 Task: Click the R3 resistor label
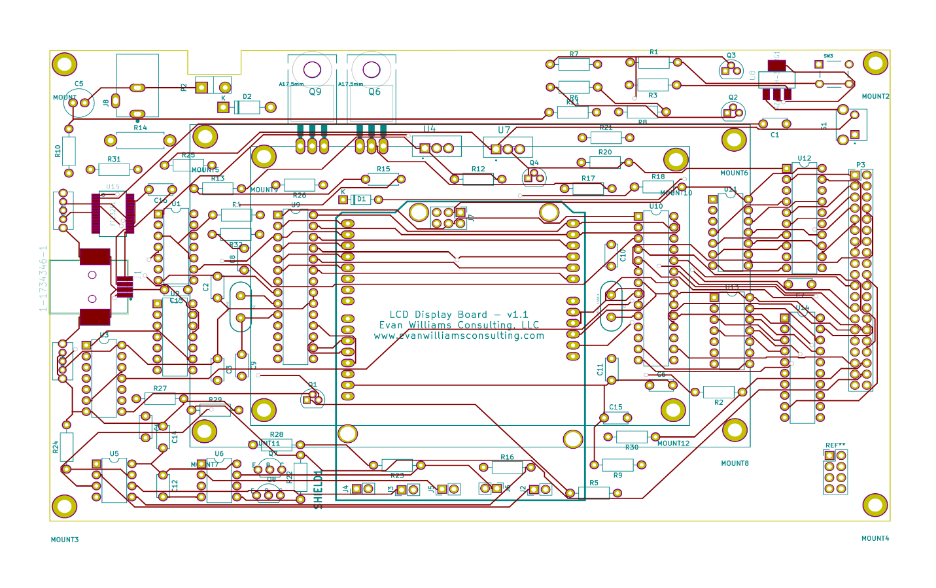coord(652,96)
